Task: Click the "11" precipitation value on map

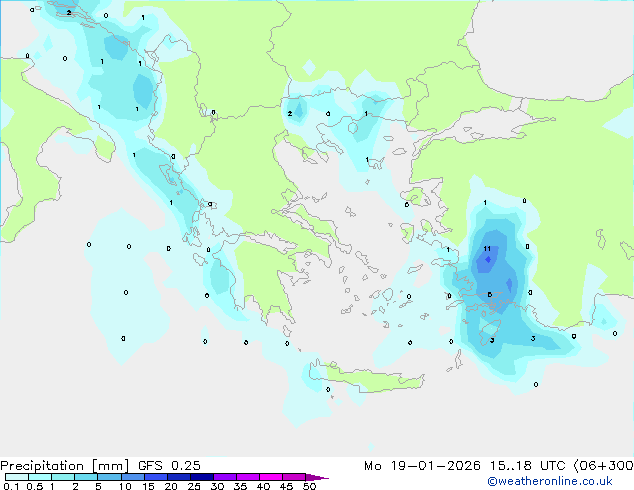Action: (x=487, y=249)
